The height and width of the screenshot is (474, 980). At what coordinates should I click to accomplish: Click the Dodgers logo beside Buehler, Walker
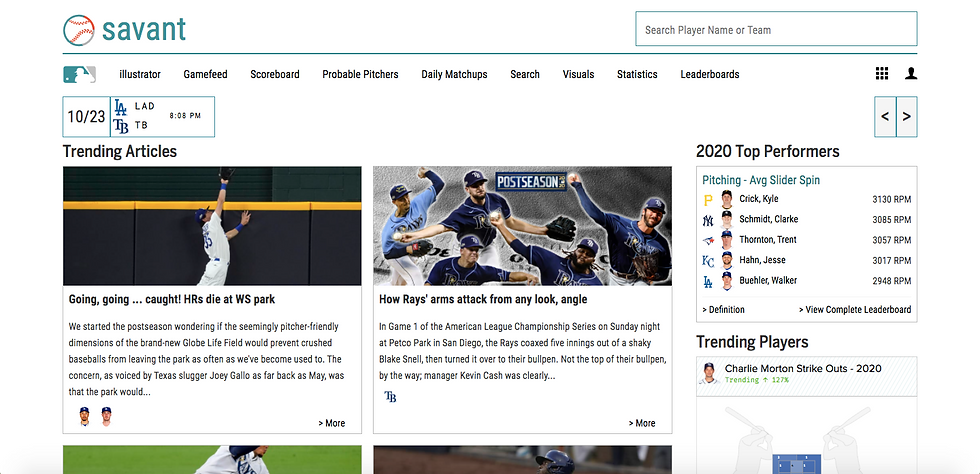click(x=708, y=281)
